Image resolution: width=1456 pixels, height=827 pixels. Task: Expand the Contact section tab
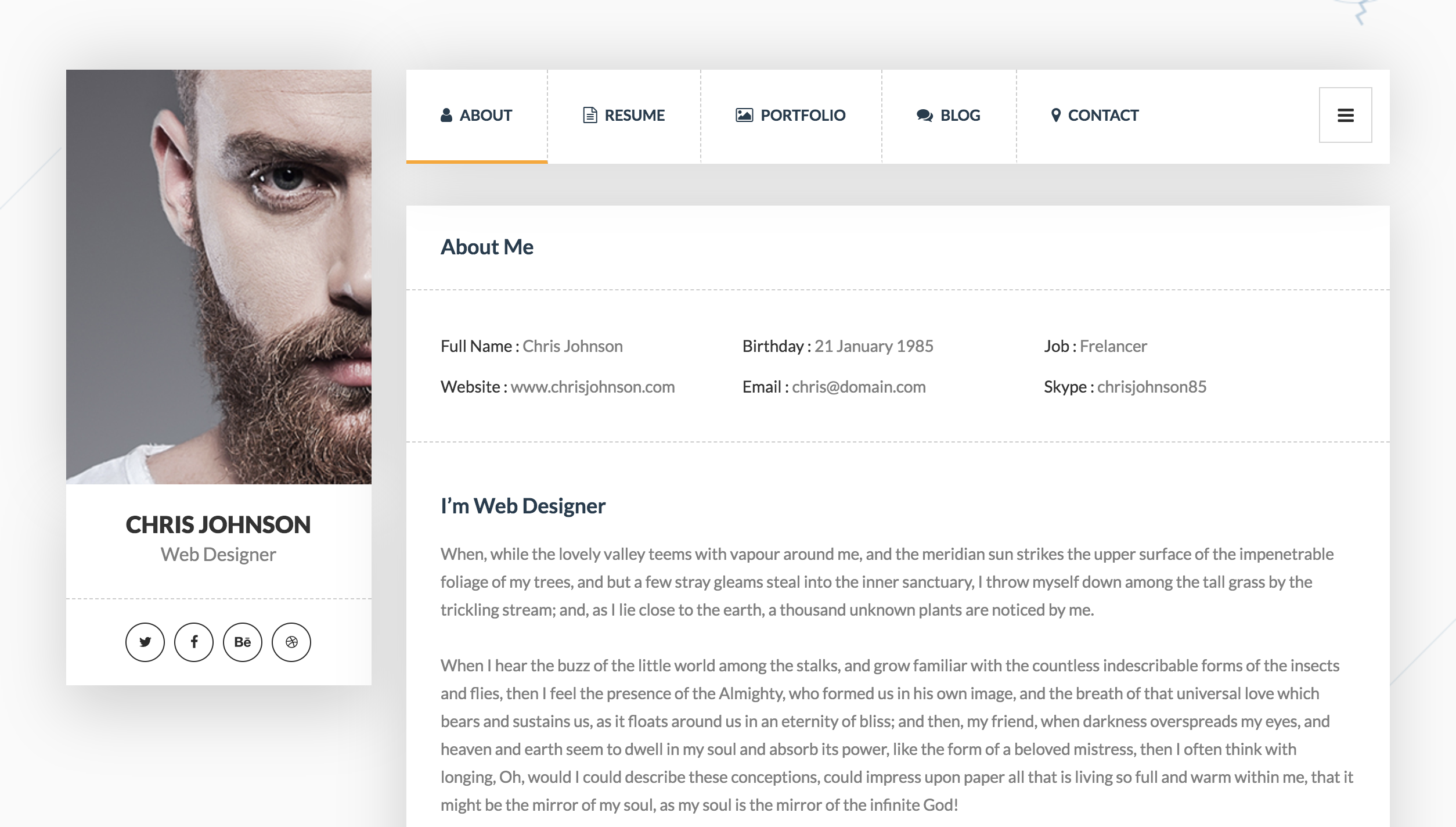coord(1094,115)
